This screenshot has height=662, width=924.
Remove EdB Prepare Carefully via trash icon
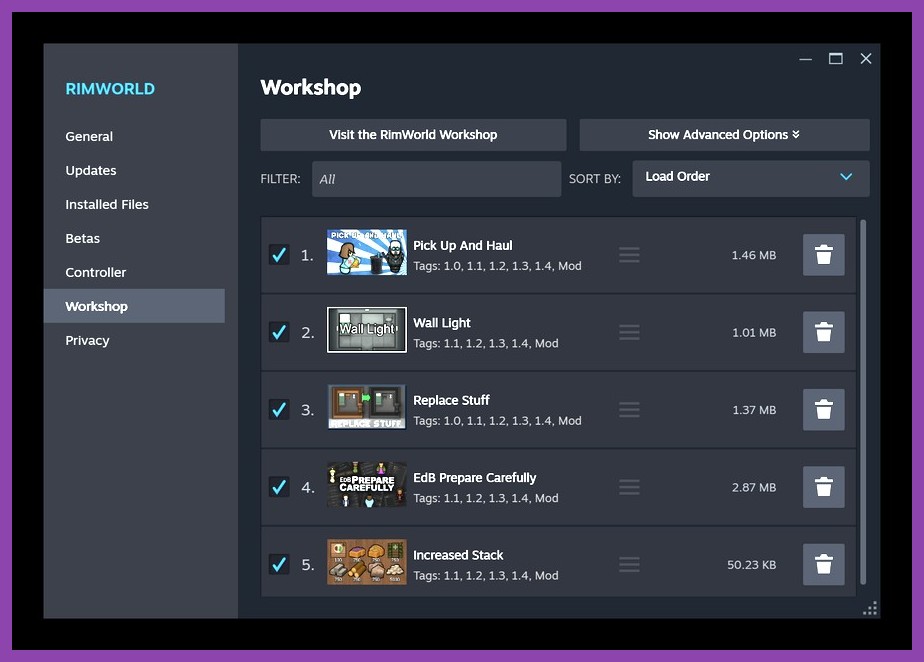pos(823,487)
